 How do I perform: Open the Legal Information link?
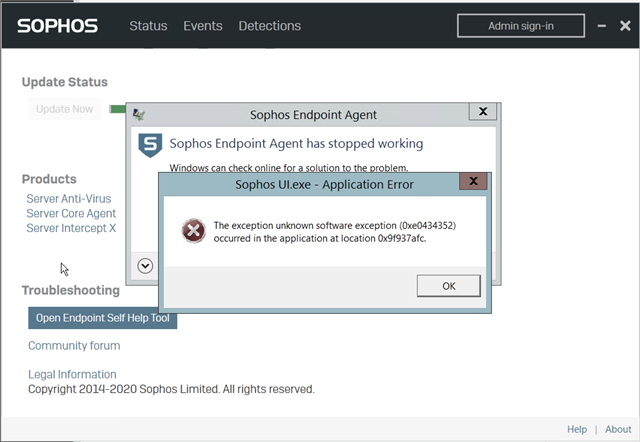[x=72, y=374]
